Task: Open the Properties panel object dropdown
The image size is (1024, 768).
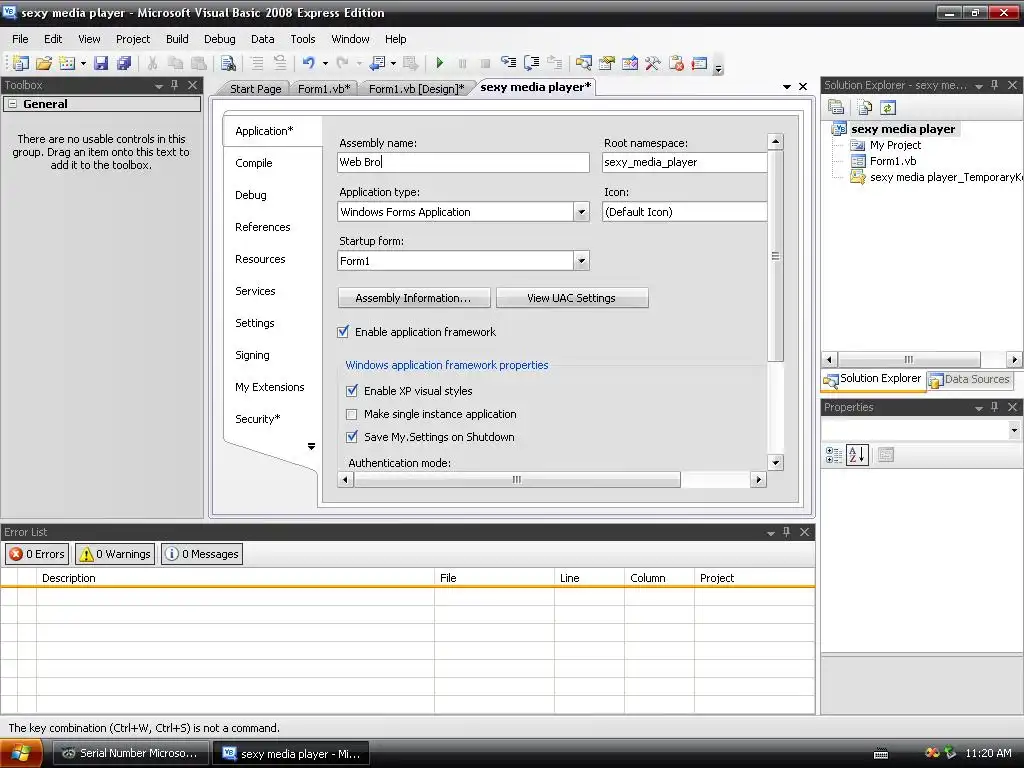Action: click(1014, 430)
